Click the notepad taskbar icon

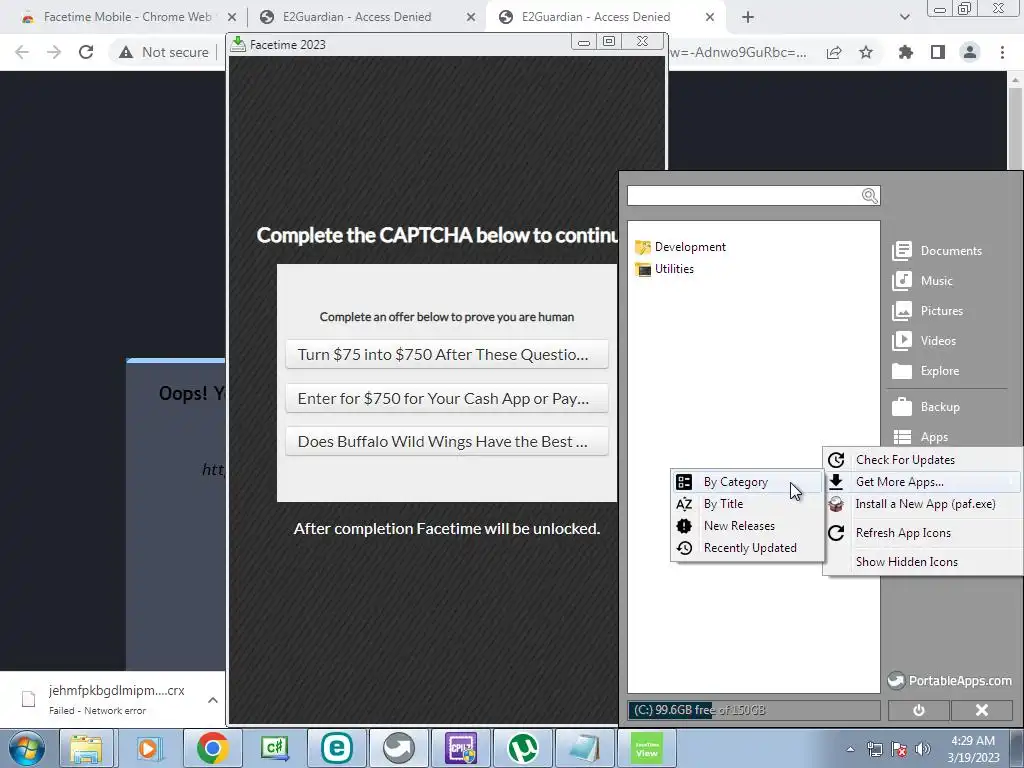pyautogui.click(x=584, y=748)
